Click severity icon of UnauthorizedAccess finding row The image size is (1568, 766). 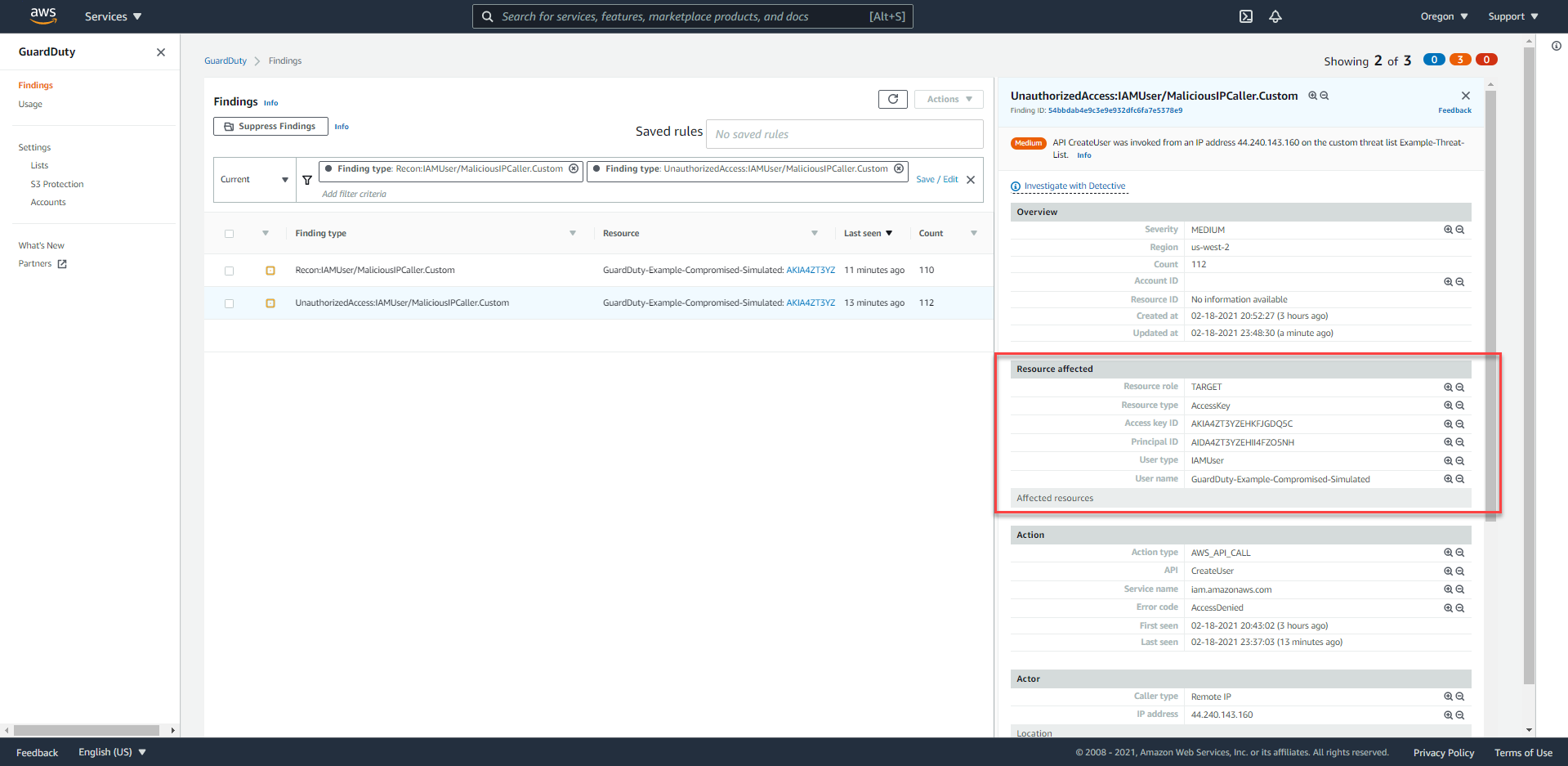point(270,303)
